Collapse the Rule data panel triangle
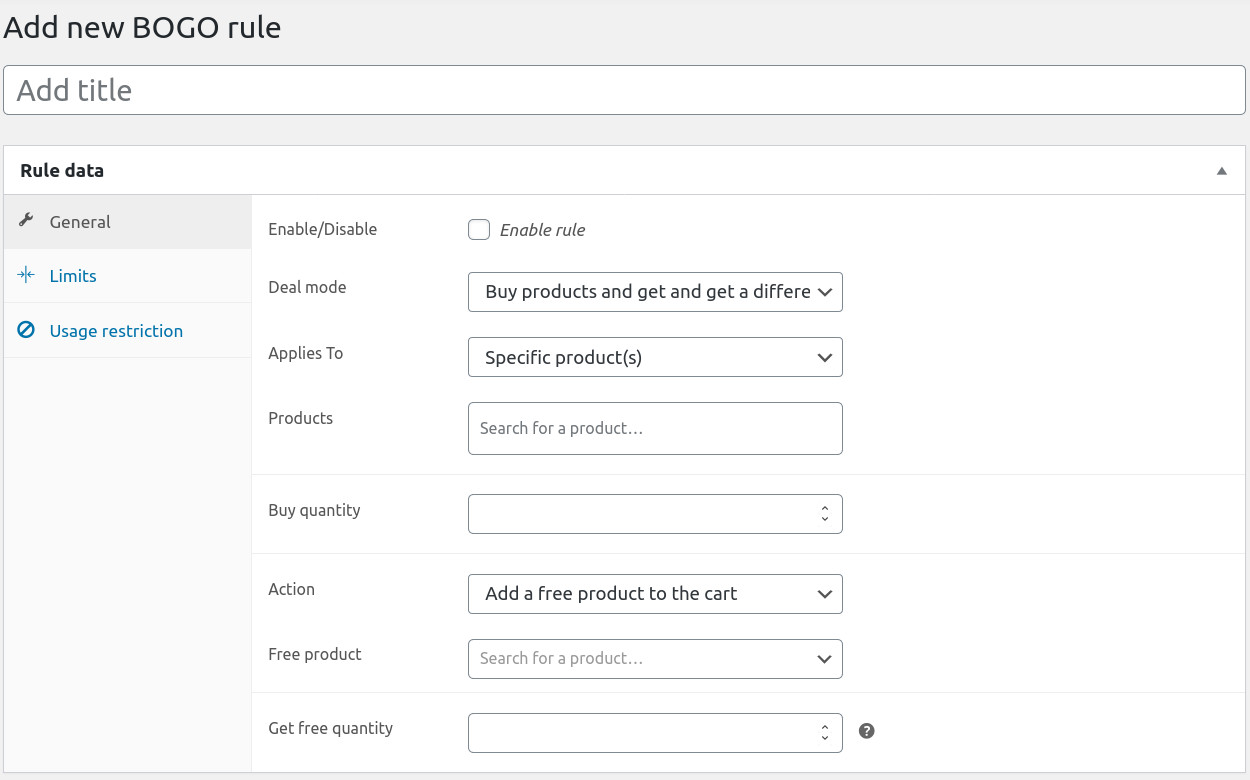This screenshot has height=780, width=1250. tap(1221, 171)
